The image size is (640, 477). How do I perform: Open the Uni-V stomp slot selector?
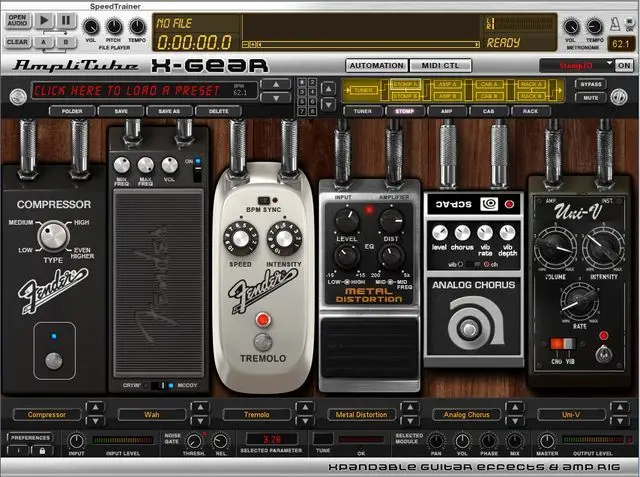click(571, 415)
